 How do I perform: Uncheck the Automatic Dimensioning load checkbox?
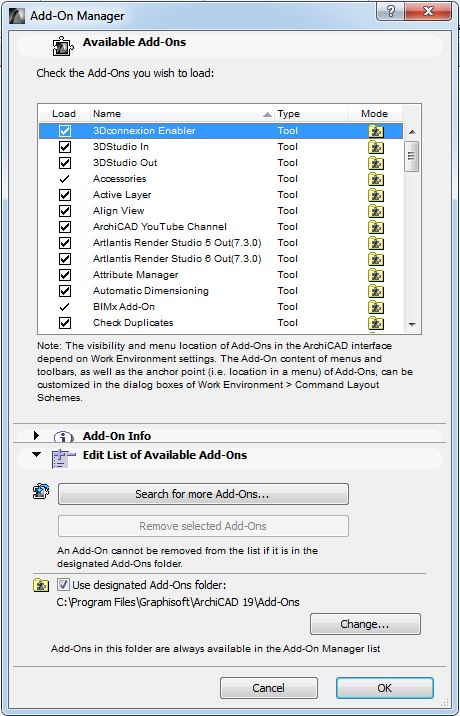pyautogui.click(x=65, y=291)
